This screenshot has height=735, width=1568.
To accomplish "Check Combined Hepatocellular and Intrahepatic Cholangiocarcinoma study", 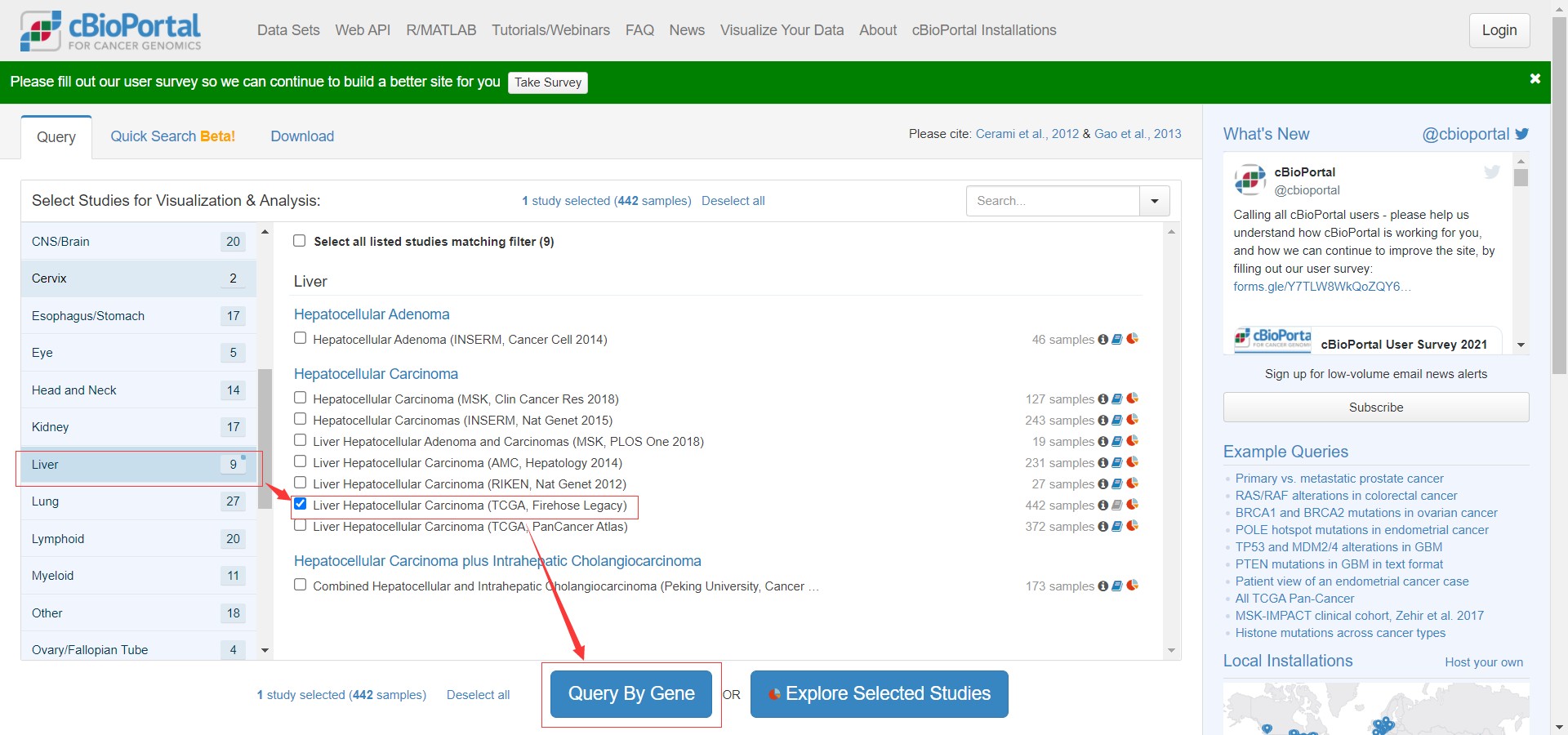I will coord(300,585).
